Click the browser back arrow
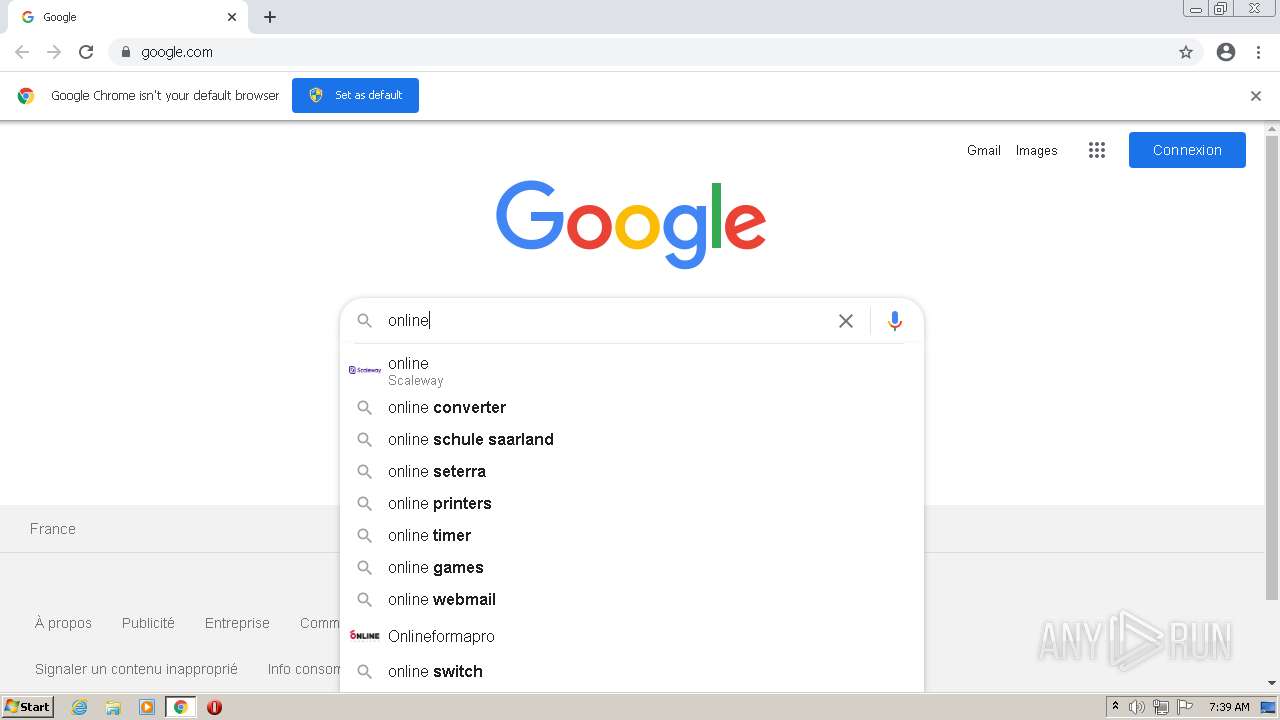 (x=22, y=52)
